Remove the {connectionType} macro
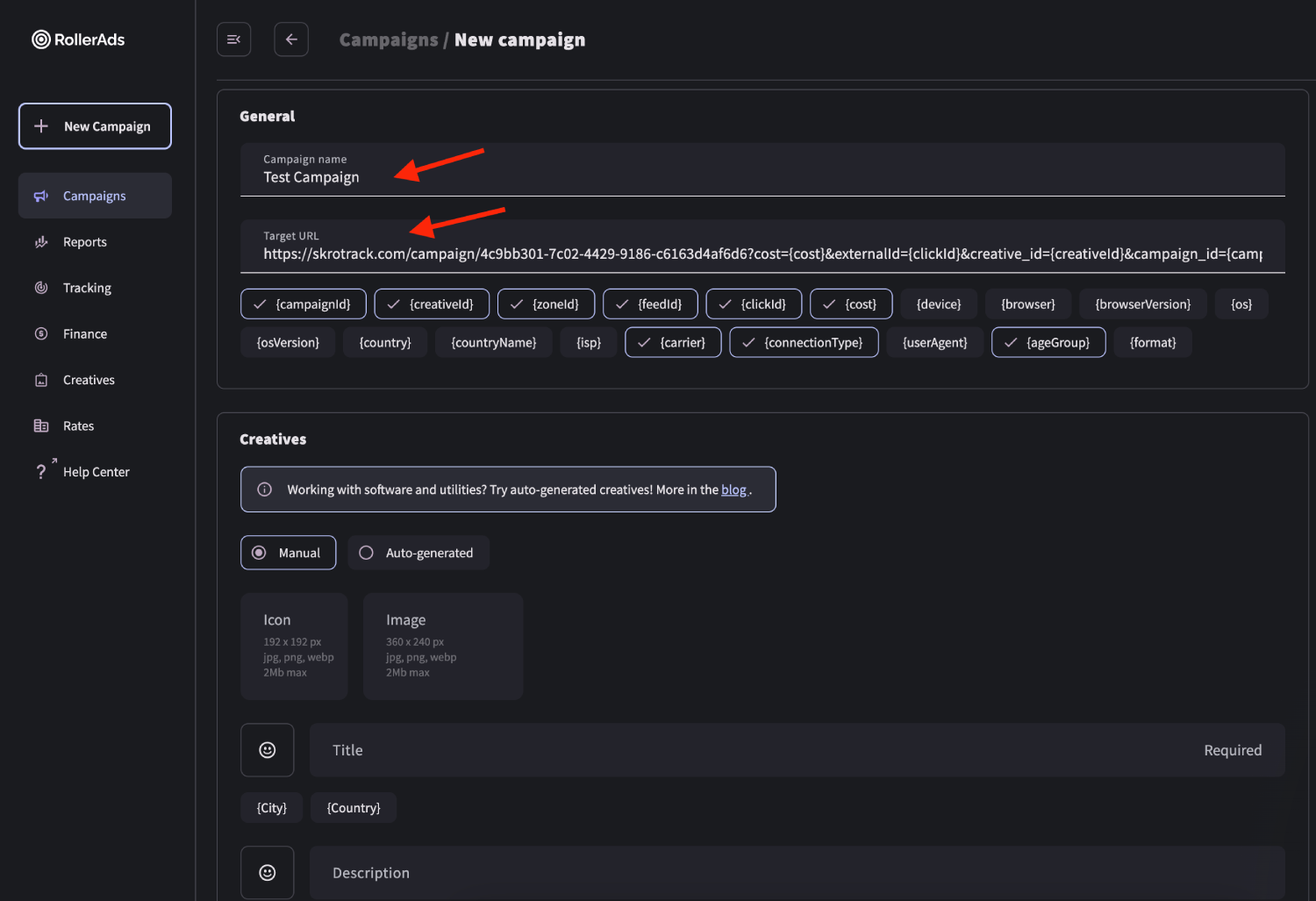Viewport: 1316px width, 901px height. coord(804,342)
